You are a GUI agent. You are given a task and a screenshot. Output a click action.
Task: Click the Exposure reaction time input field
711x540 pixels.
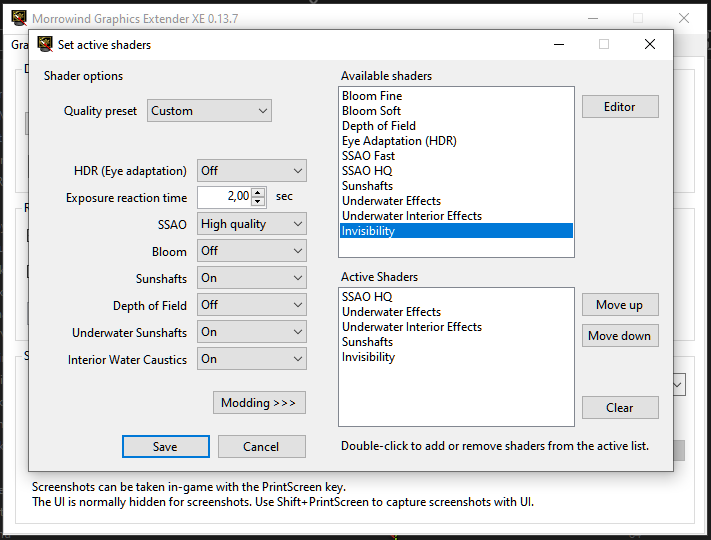[x=224, y=197]
